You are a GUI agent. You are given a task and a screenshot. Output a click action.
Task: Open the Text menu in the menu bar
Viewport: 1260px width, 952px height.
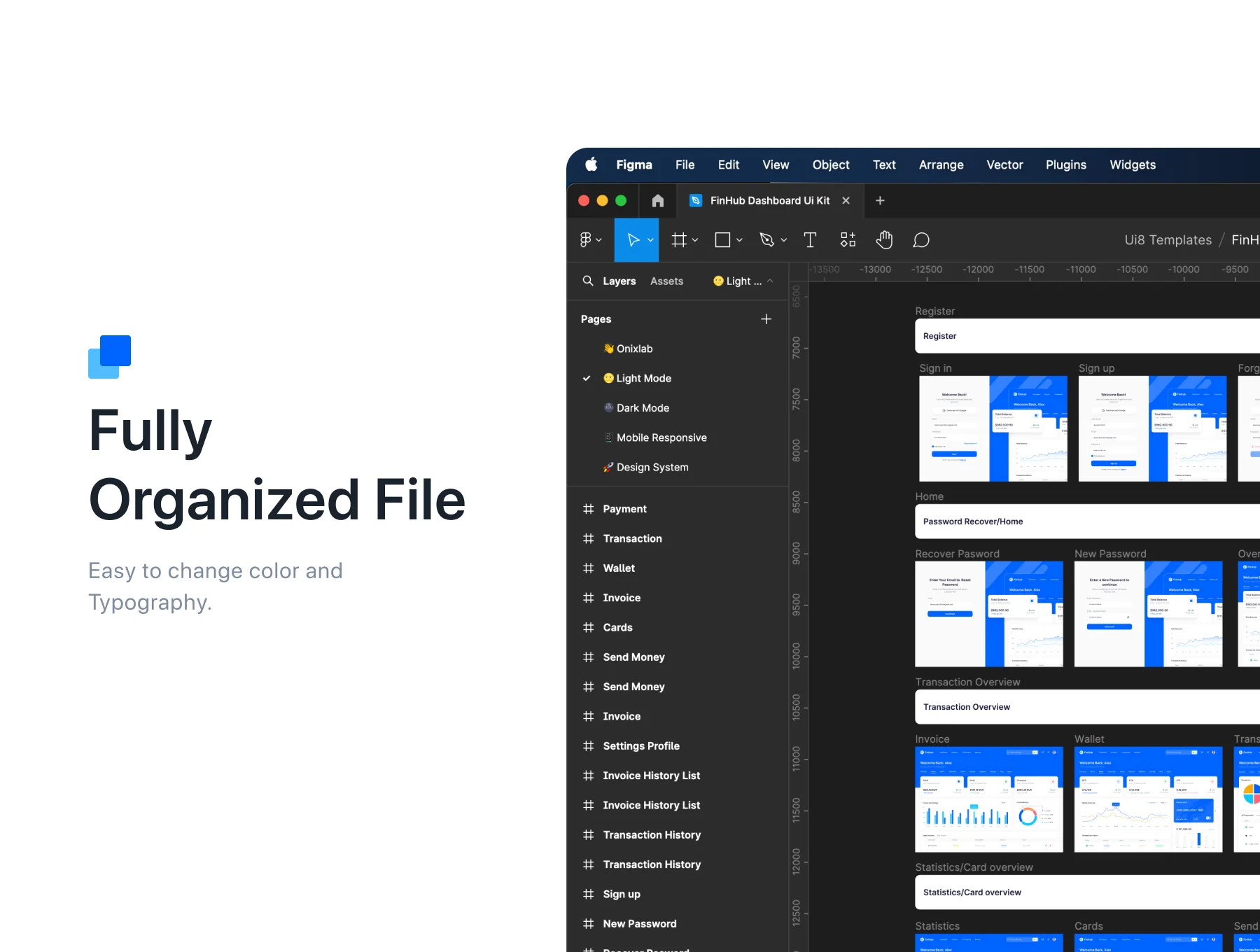tap(884, 164)
